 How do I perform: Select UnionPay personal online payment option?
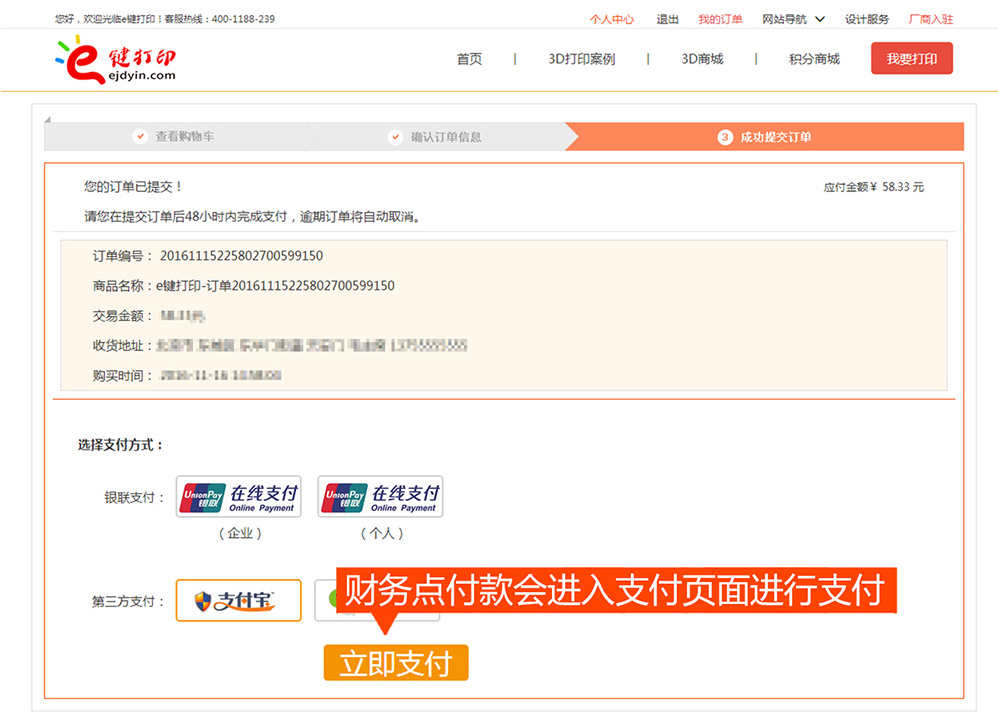pos(380,496)
